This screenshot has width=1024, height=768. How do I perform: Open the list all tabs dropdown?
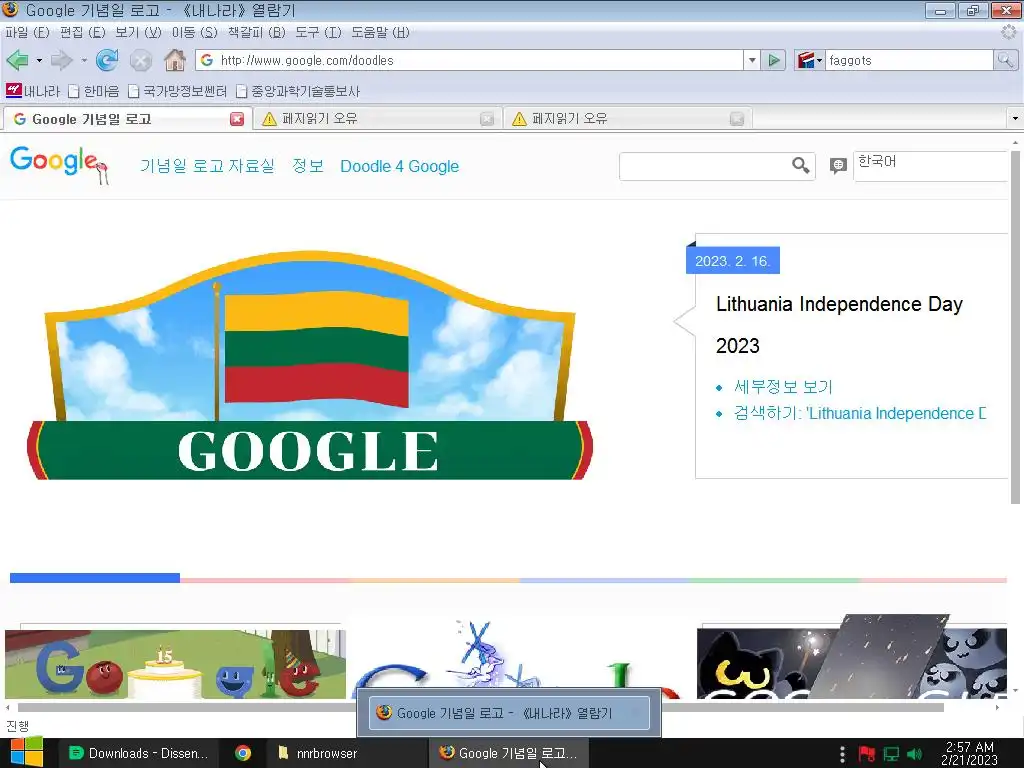(1015, 119)
